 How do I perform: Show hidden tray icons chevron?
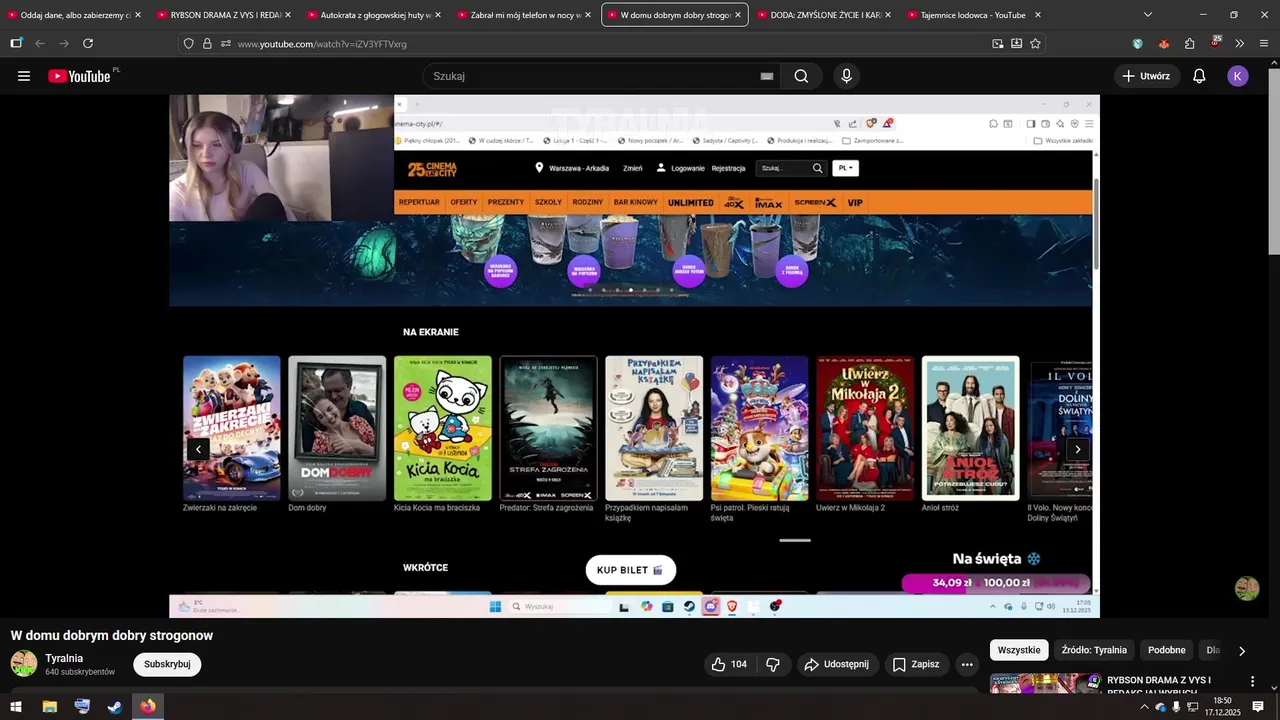click(x=1144, y=707)
